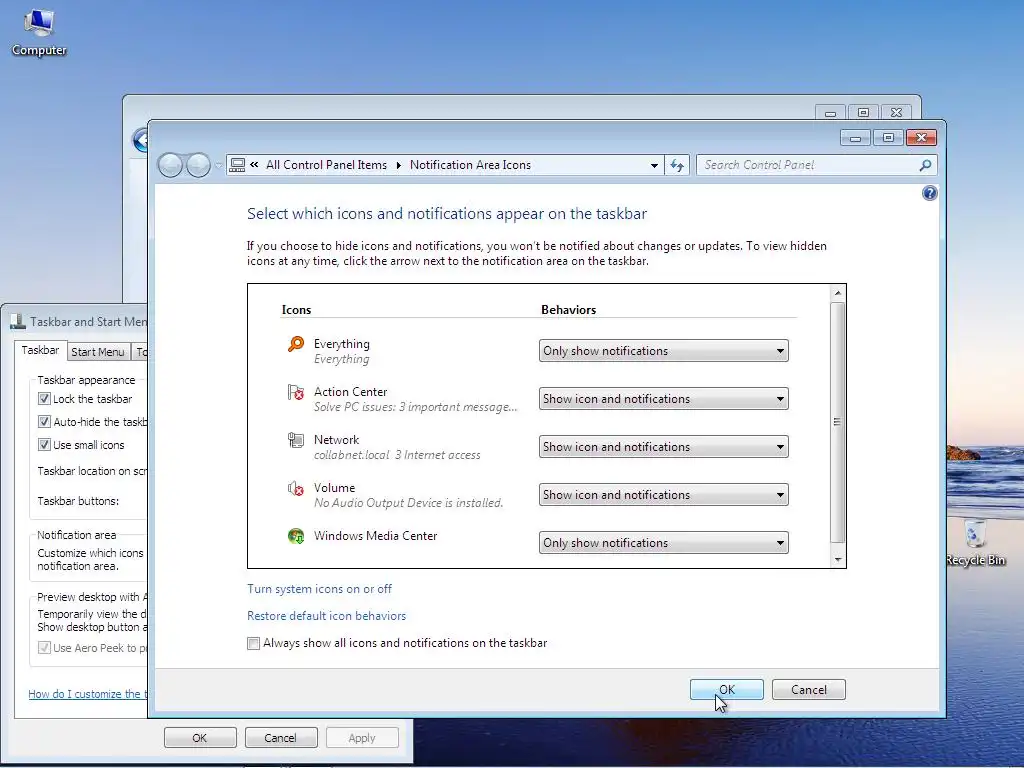The image size is (1024, 768).
Task: Click 'Solve PC issues' Action Center description
Action: point(415,407)
